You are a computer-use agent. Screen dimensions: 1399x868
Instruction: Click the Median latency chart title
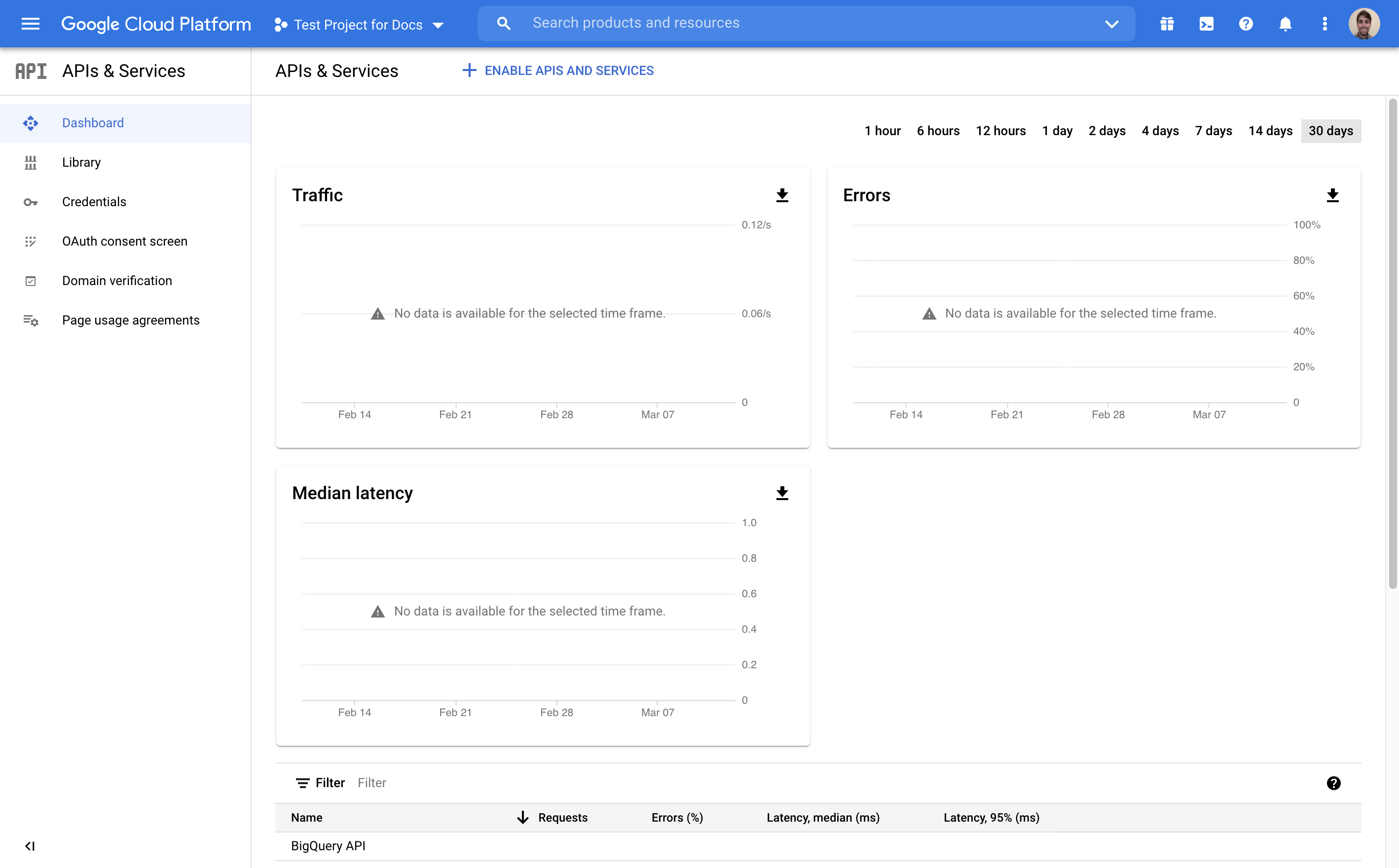[352, 493]
